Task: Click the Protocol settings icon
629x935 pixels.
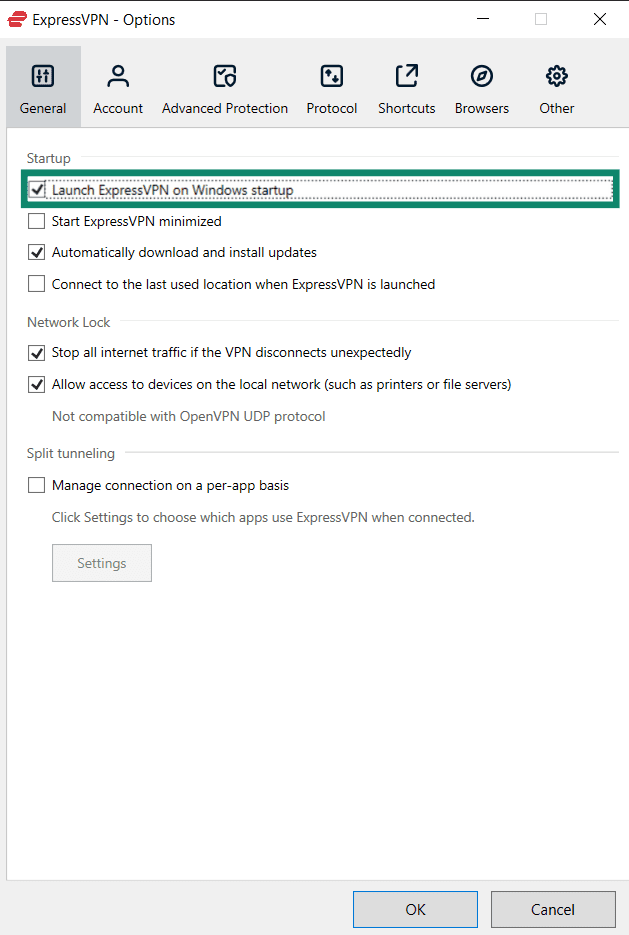Action: [331, 75]
